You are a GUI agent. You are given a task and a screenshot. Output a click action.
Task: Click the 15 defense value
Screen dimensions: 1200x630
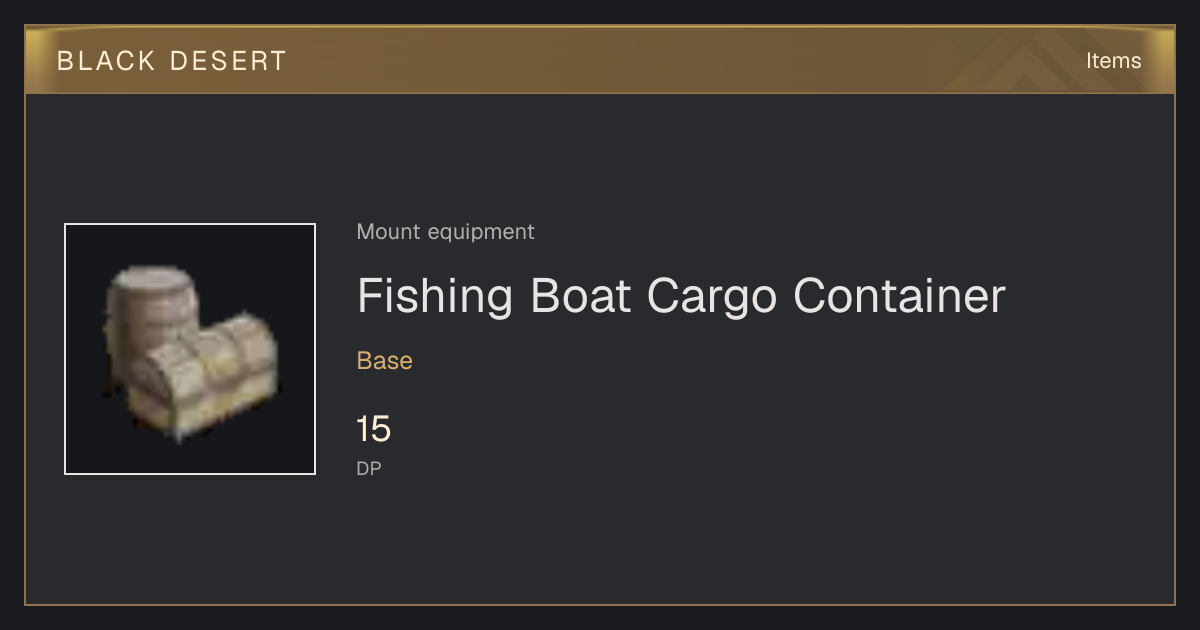tap(374, 430)
